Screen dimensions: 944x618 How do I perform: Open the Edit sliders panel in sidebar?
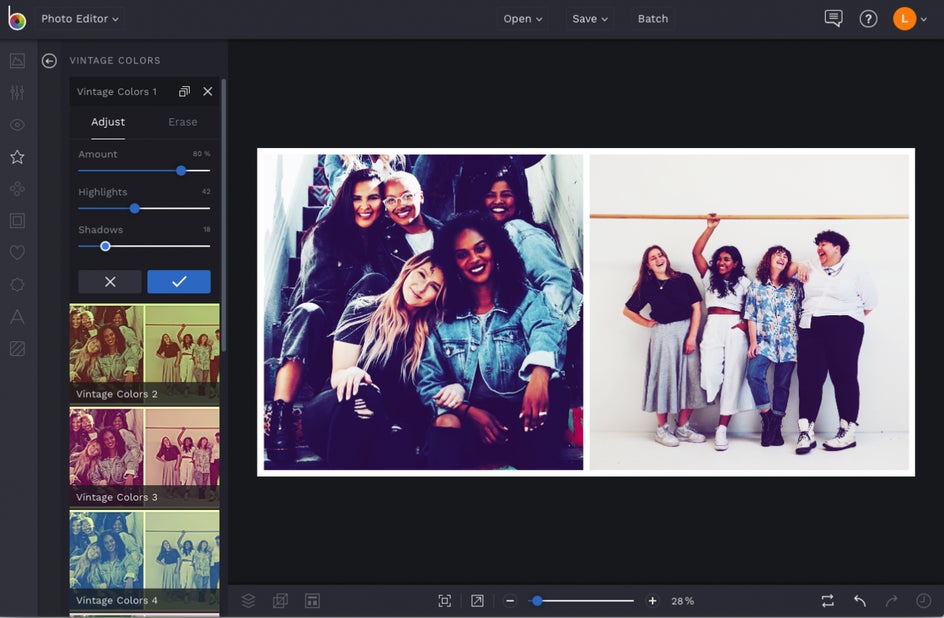click(17, 93)
